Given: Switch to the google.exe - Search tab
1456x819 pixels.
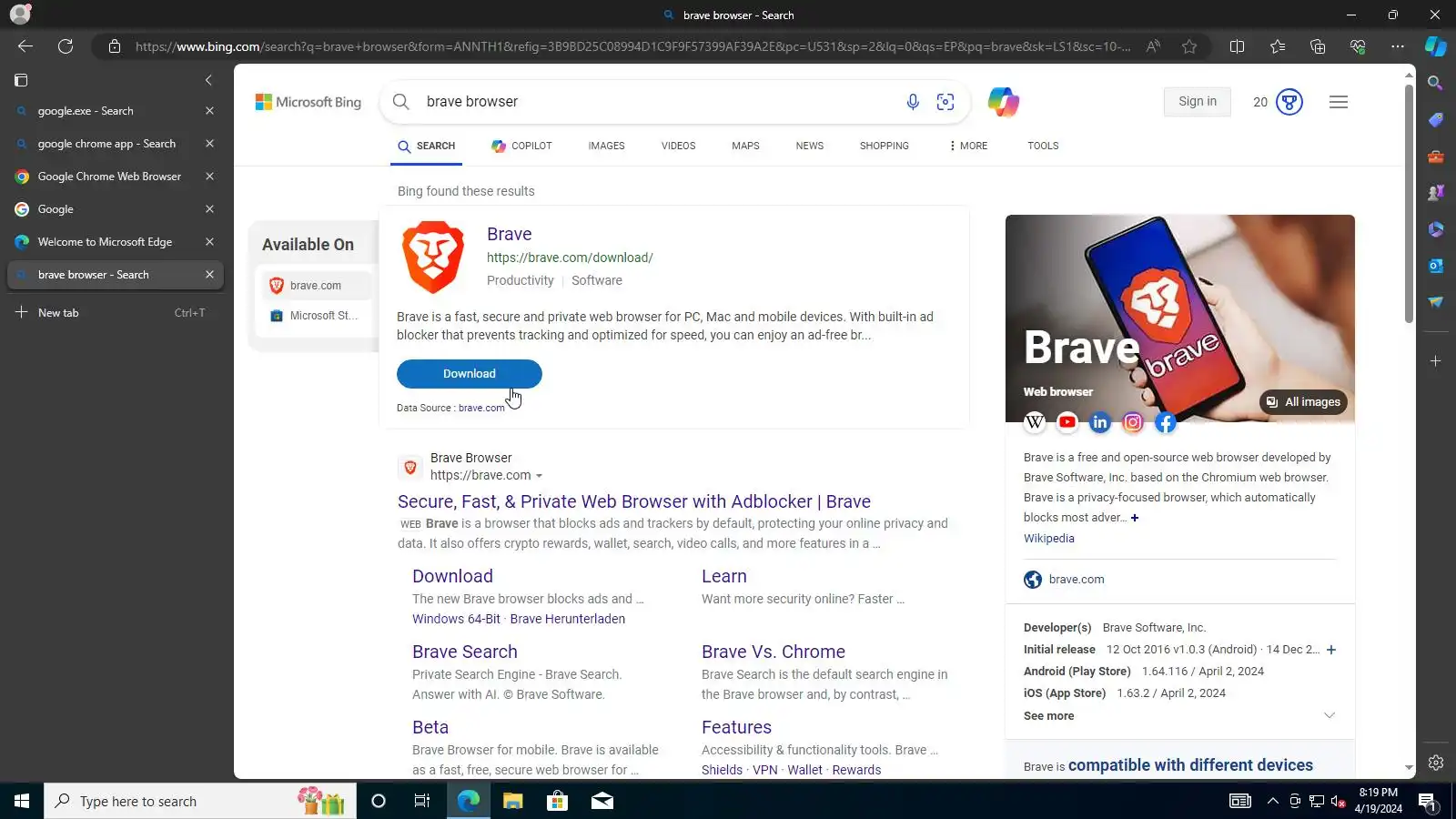Looking at the screenshot, I should pos(116,111).
